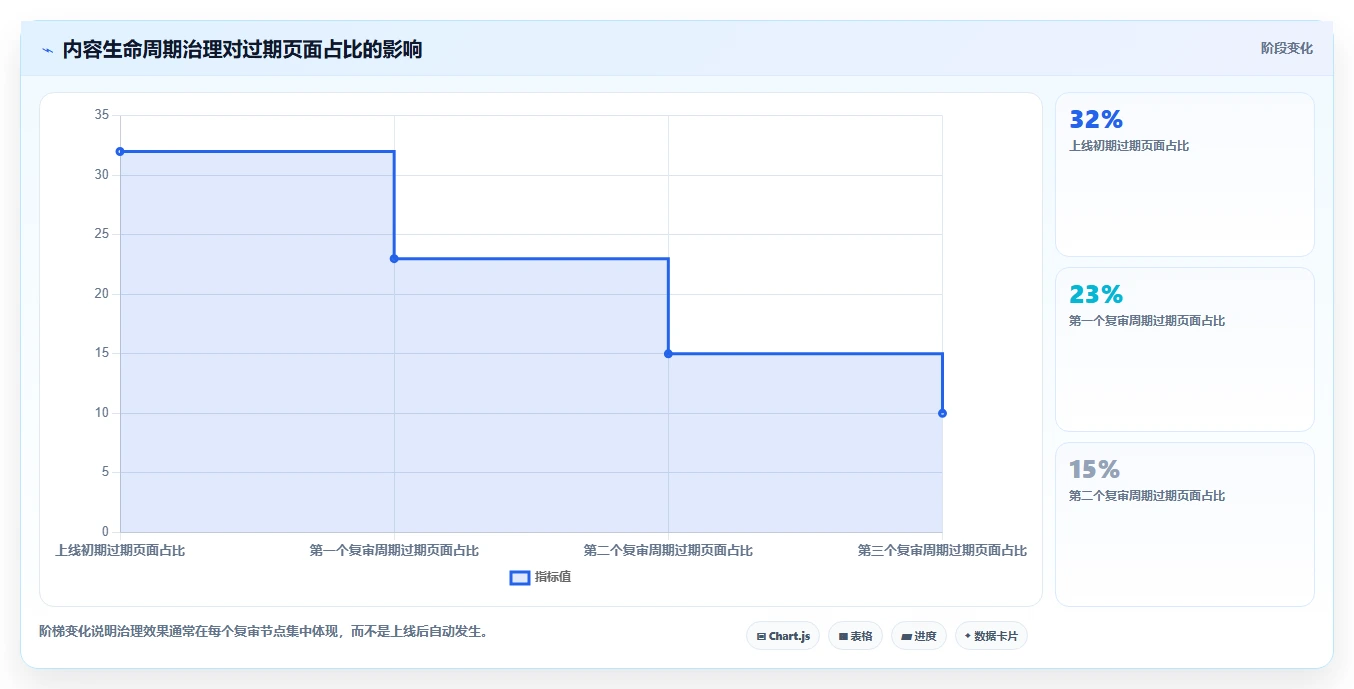This screenshot has height=689, width=1354.
Task: Click the y-axis value 5
Action: [105, 472]
